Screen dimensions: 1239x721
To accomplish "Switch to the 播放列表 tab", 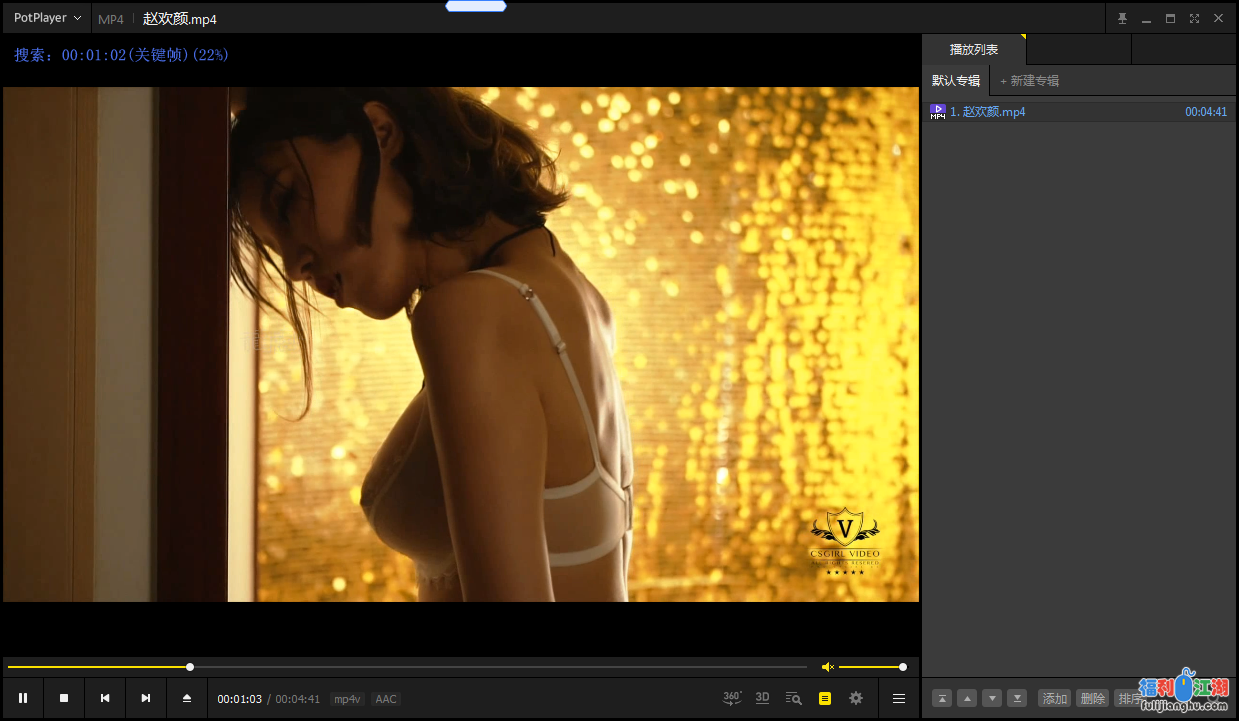I will [x=973, y=49].
